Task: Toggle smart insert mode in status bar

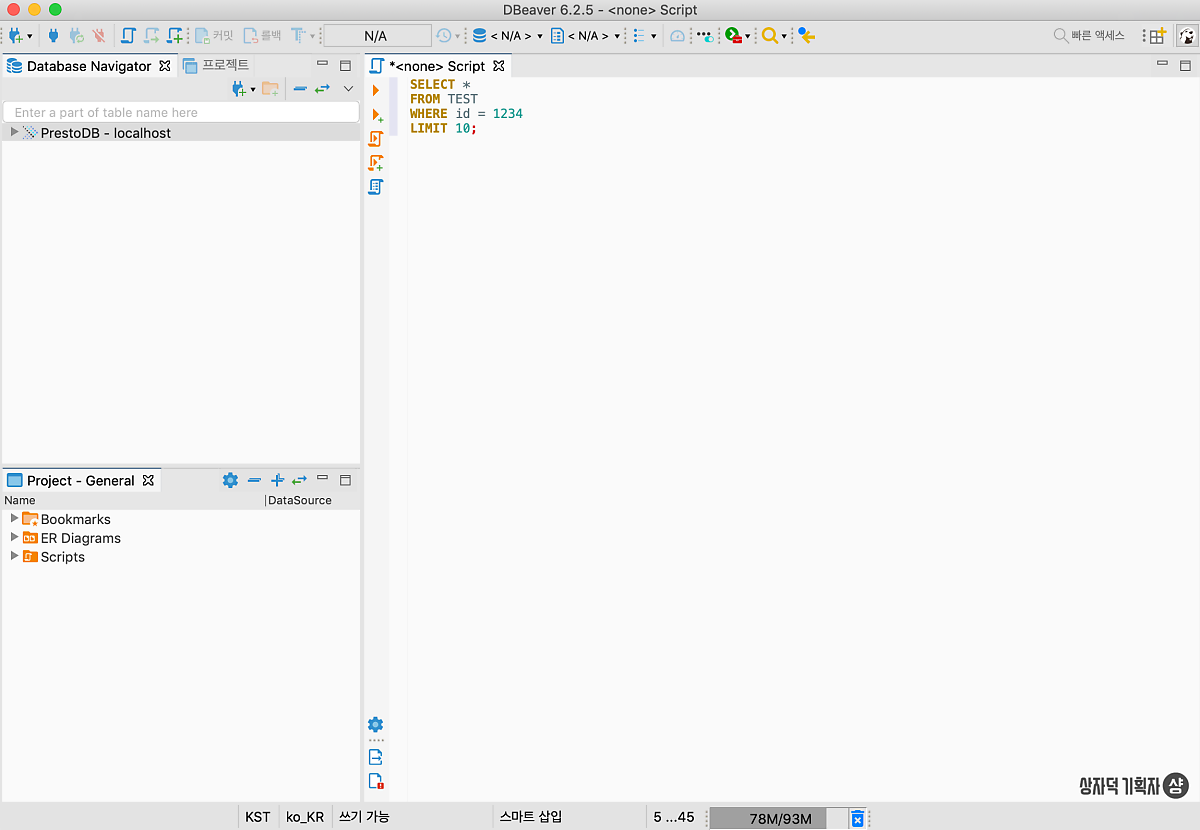Action: pyautogui.click(x=531, y=817)
